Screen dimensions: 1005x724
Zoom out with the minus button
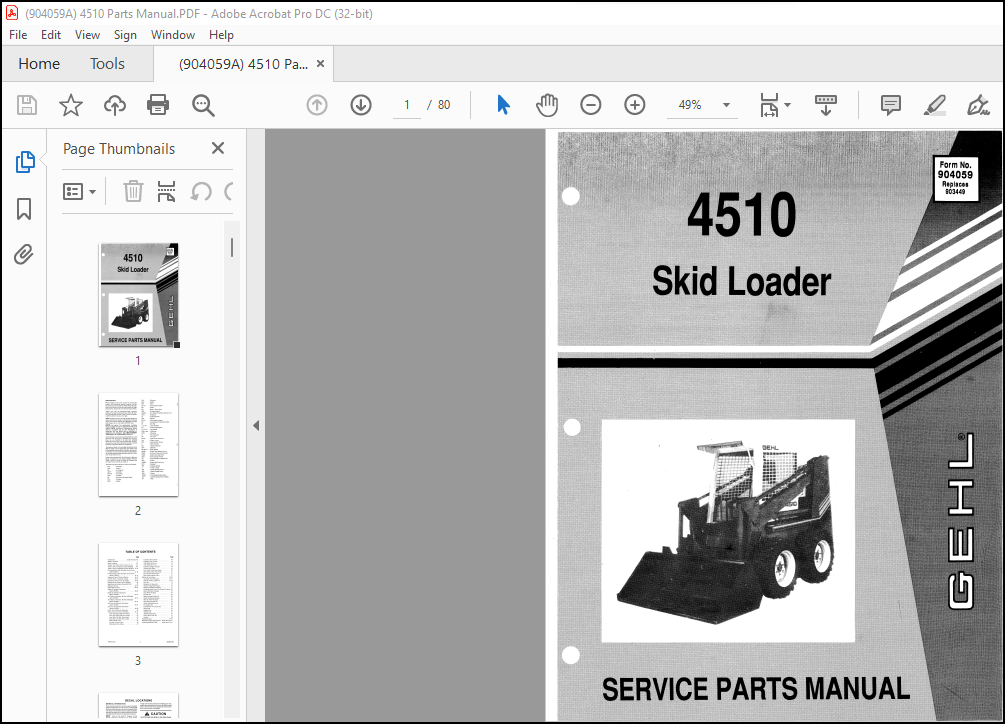pyautogui.click(x=590, y=105)
